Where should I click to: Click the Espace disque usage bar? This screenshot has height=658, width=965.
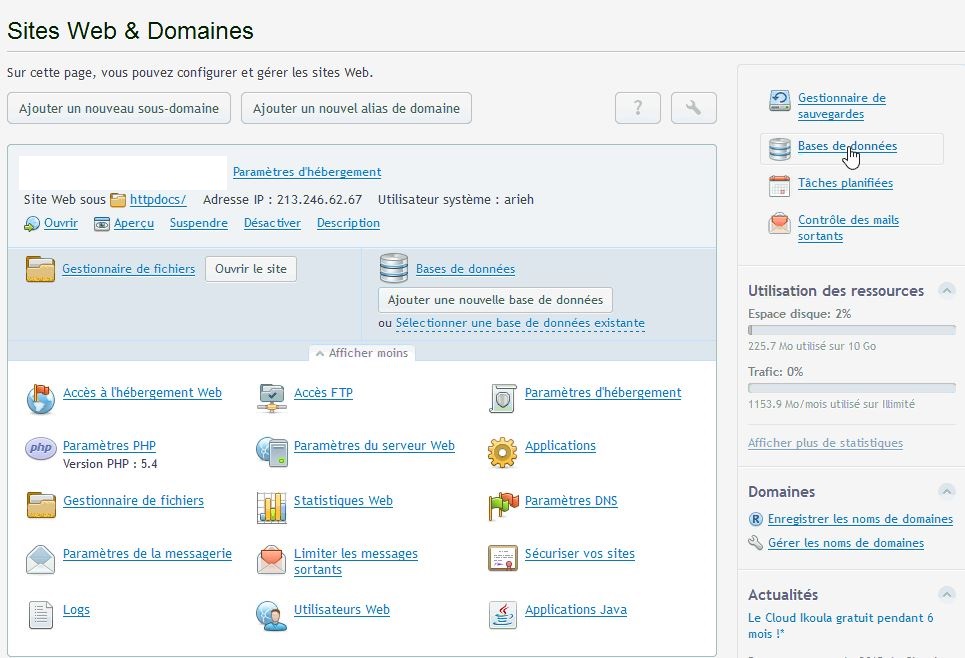pyautogui.click(x=851, y=330)
